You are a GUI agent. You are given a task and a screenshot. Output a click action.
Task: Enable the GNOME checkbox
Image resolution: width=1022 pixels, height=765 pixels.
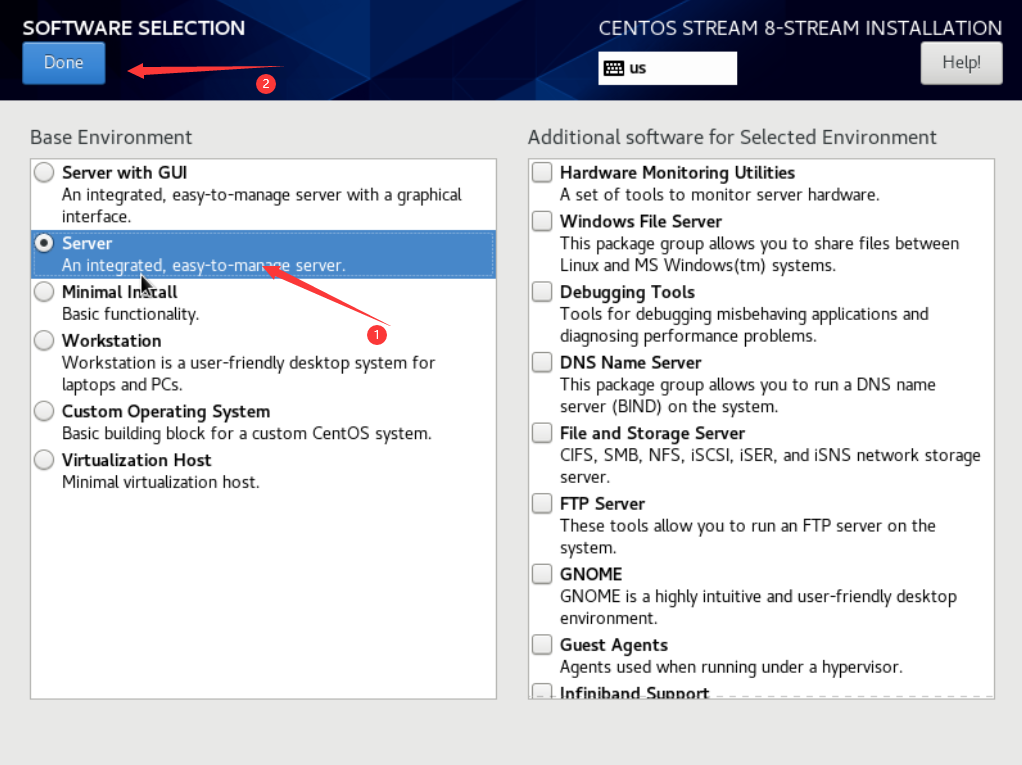pos(542,573)
